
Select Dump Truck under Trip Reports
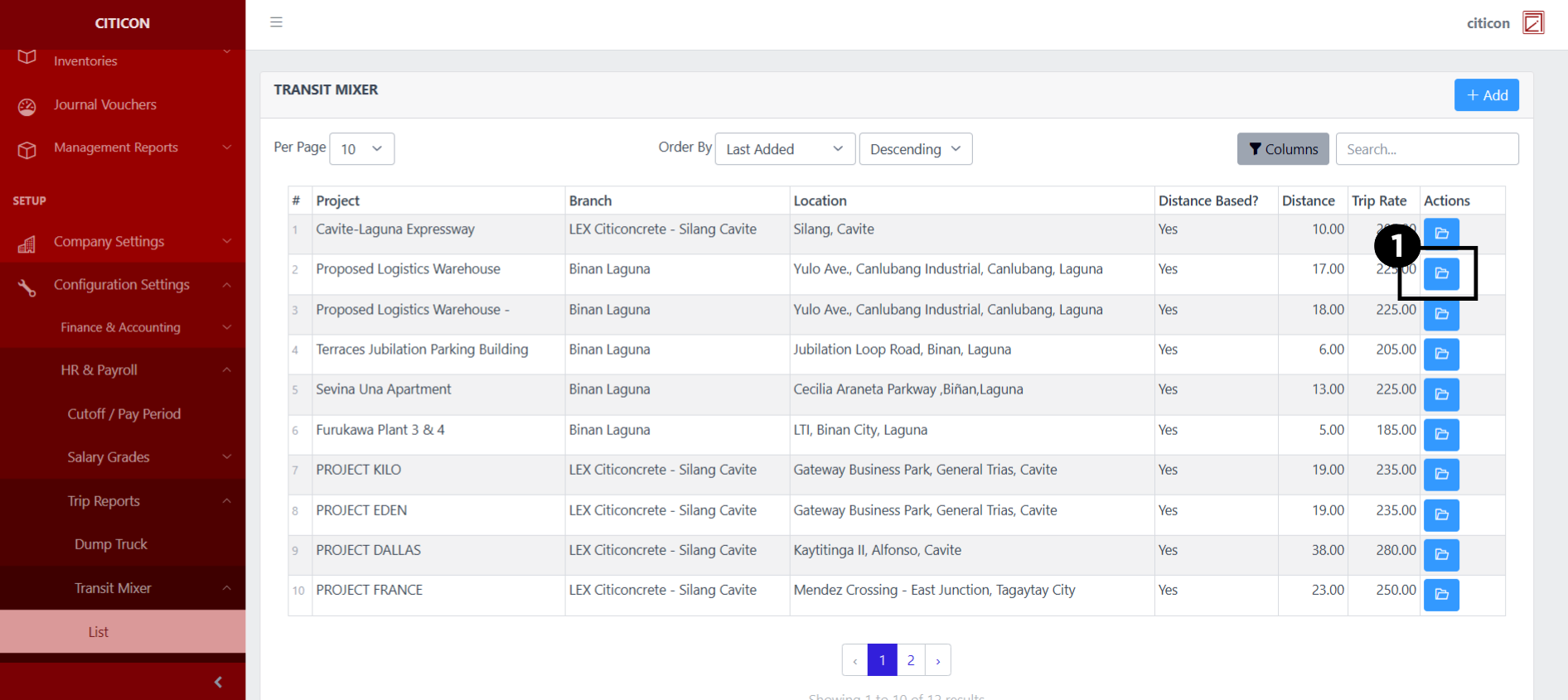pos(111,544)
